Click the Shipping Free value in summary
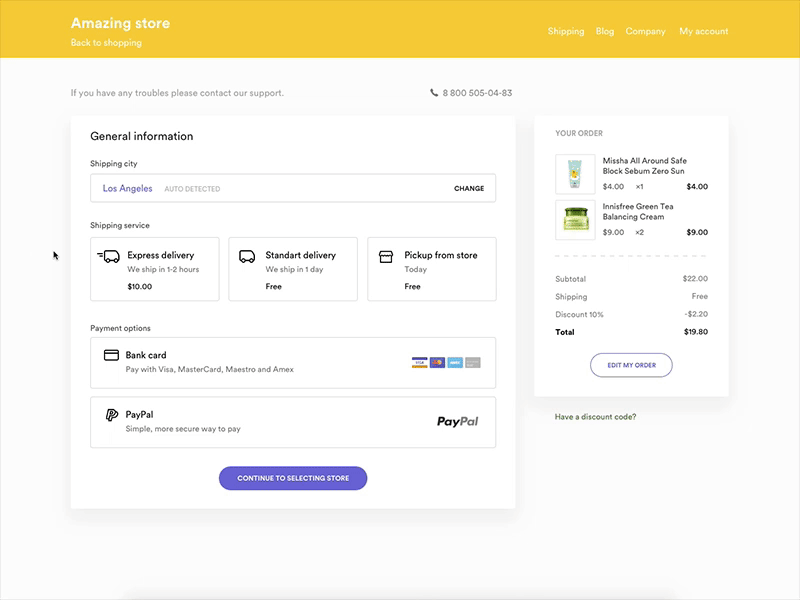800x600 pixels. click(699, 296)
